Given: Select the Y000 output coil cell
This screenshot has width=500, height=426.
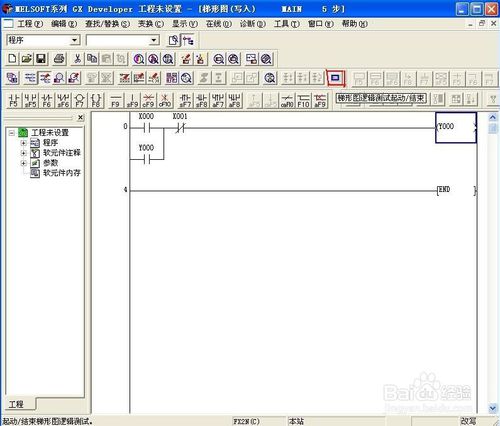Looking at the screenshot, I should click(456, 128).
